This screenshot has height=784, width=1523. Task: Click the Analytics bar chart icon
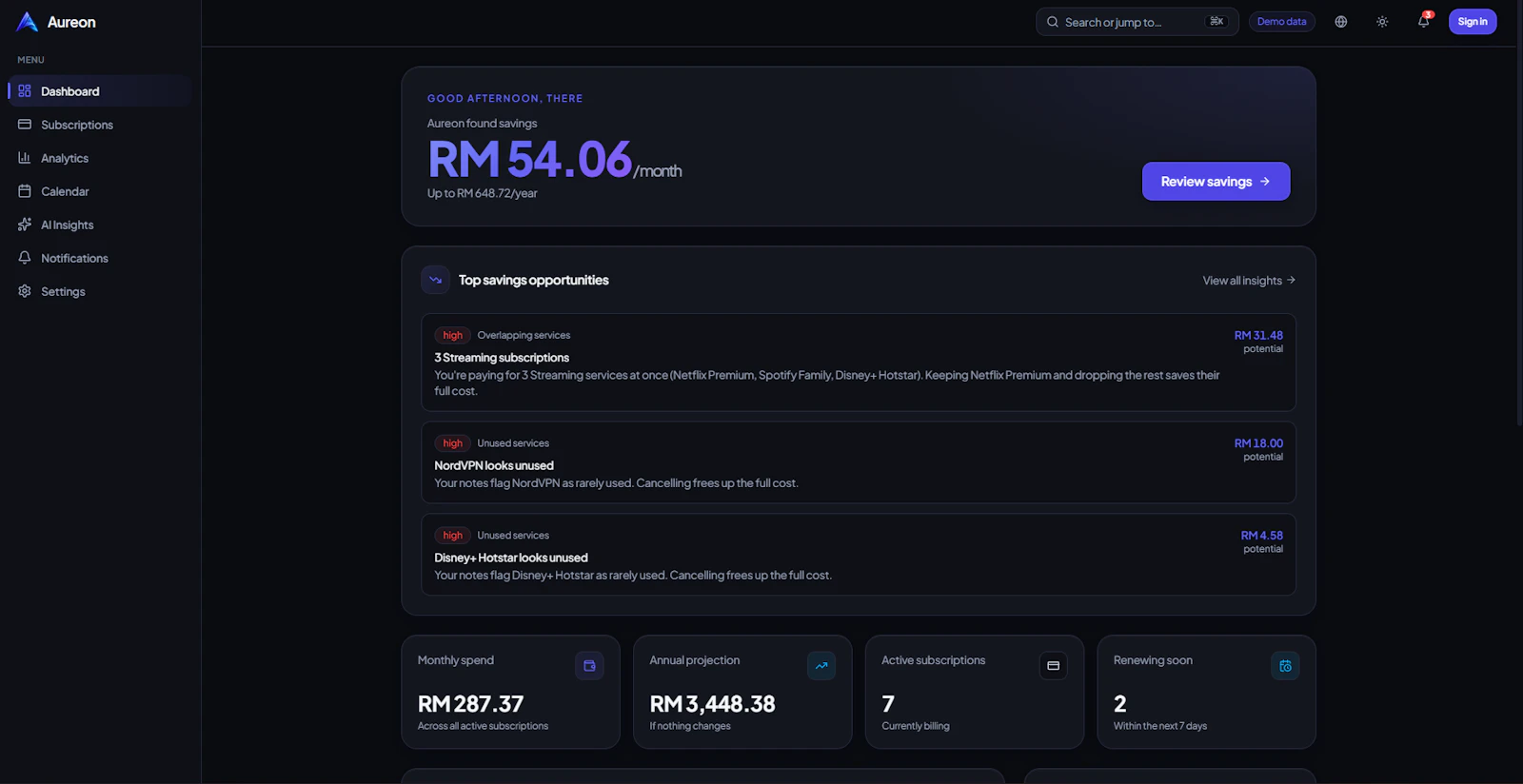[x=25, y=158]
